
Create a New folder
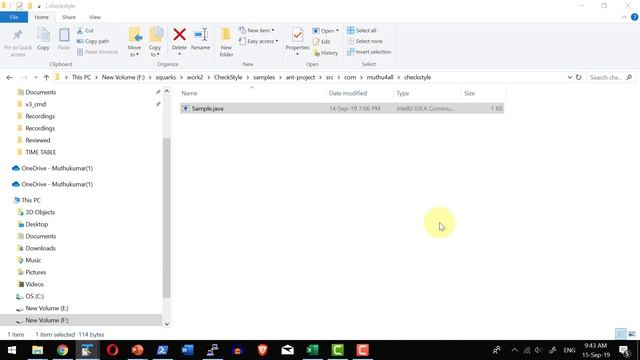coord(226,42)
